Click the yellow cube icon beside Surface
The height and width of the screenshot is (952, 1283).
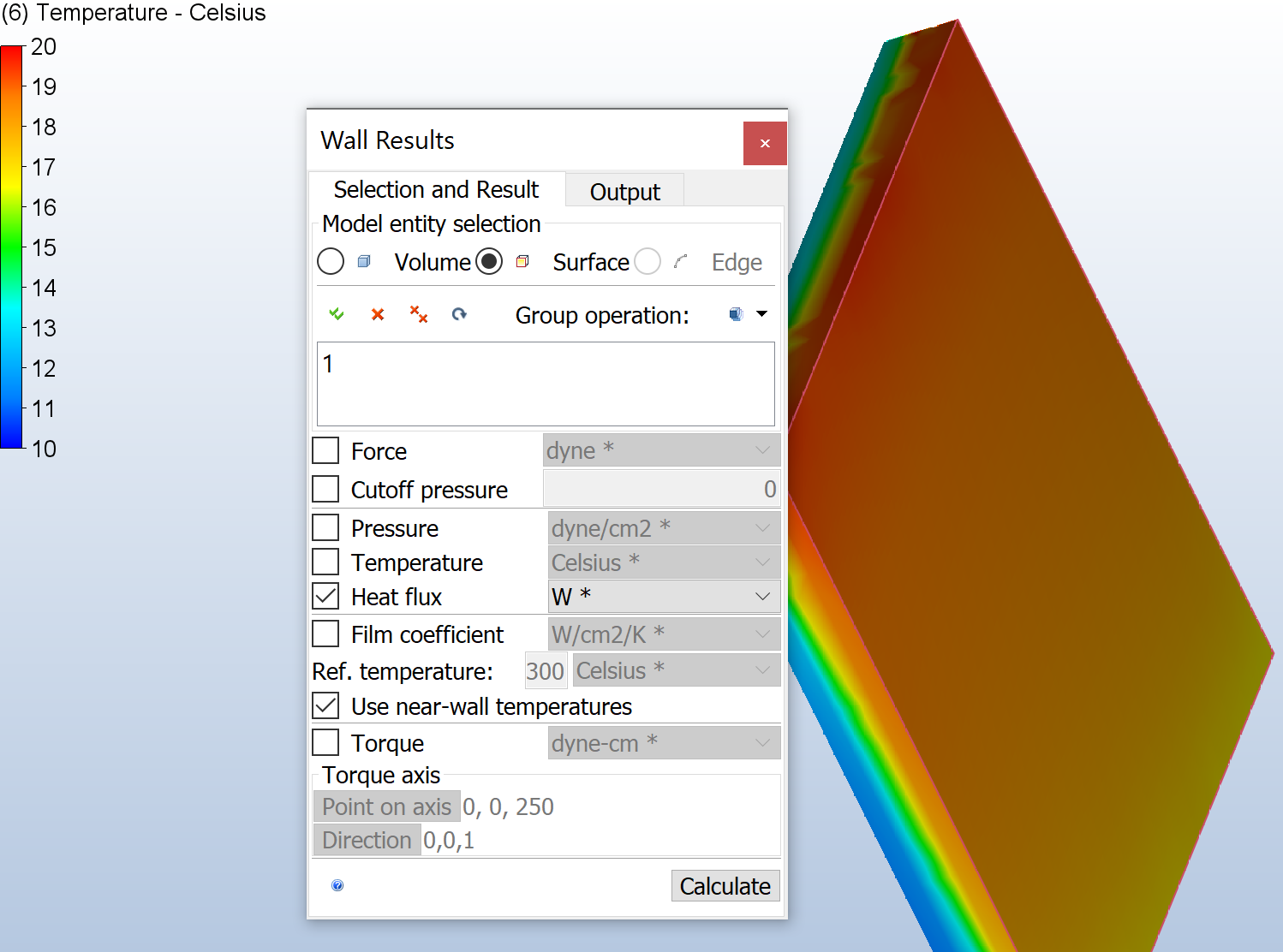[x=522, y=261]
